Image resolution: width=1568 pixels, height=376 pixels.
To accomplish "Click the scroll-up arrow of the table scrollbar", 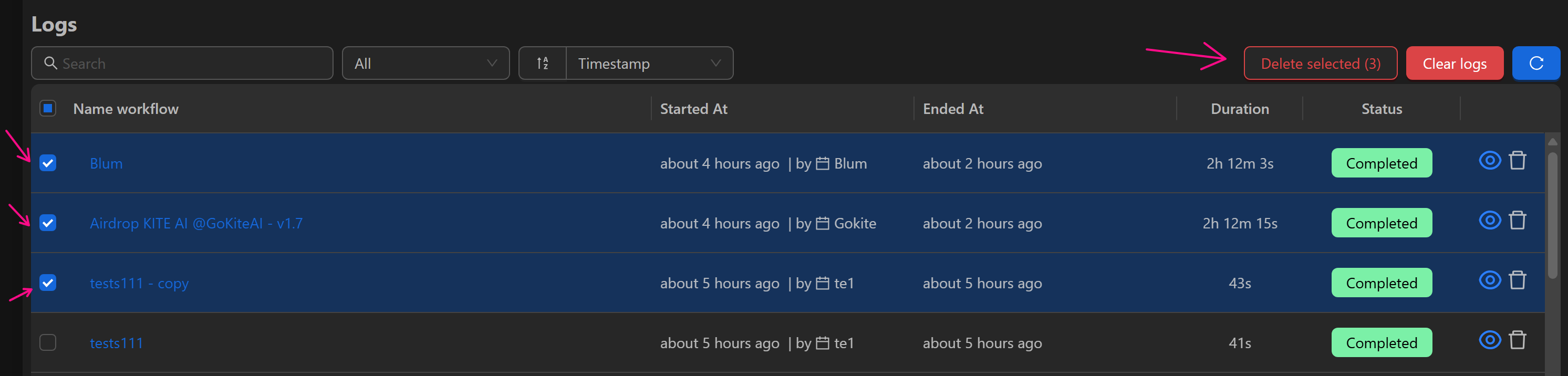I will pos(1552,142).
